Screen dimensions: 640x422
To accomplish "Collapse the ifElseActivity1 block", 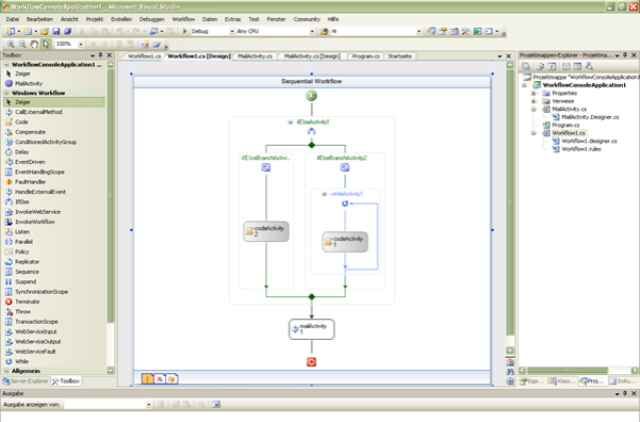I will click(290, 122).
